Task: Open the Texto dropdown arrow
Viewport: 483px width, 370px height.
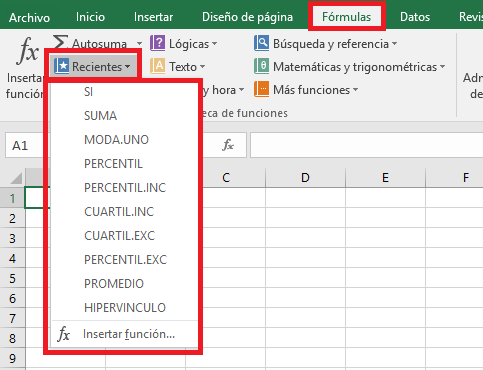Action: click(202, 67)
